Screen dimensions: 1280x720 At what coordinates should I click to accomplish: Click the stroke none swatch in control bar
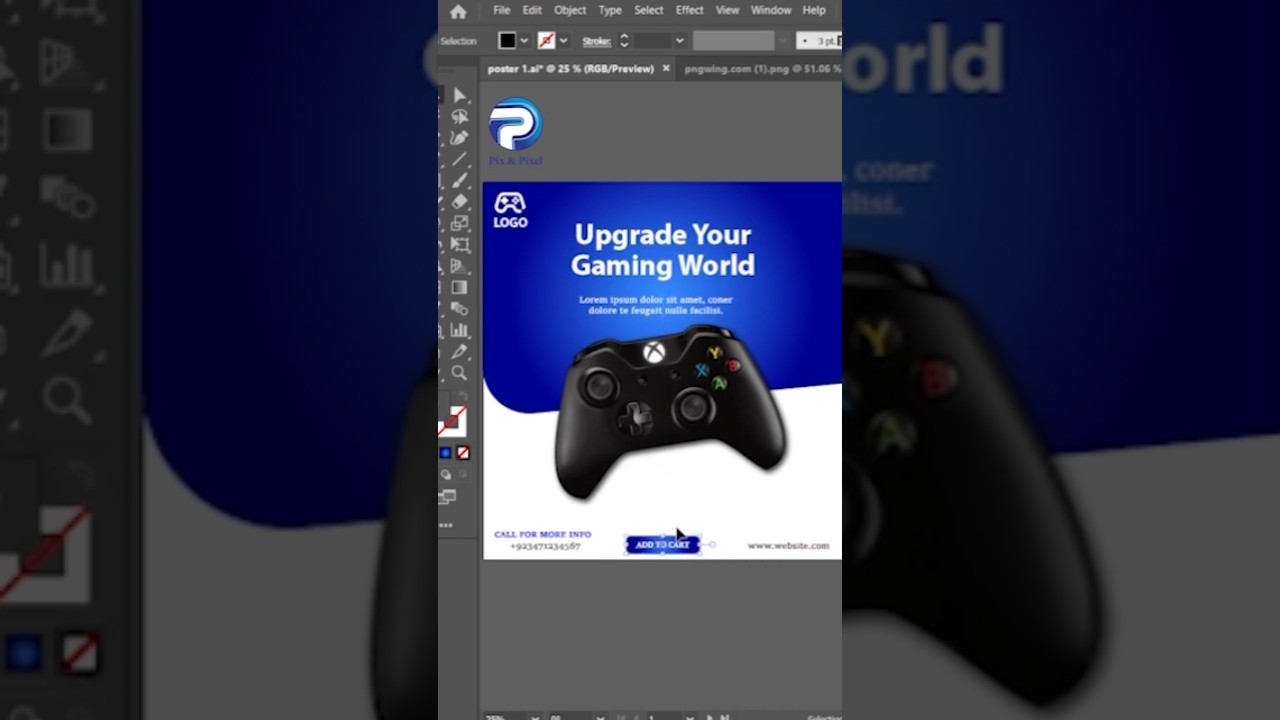546,41
